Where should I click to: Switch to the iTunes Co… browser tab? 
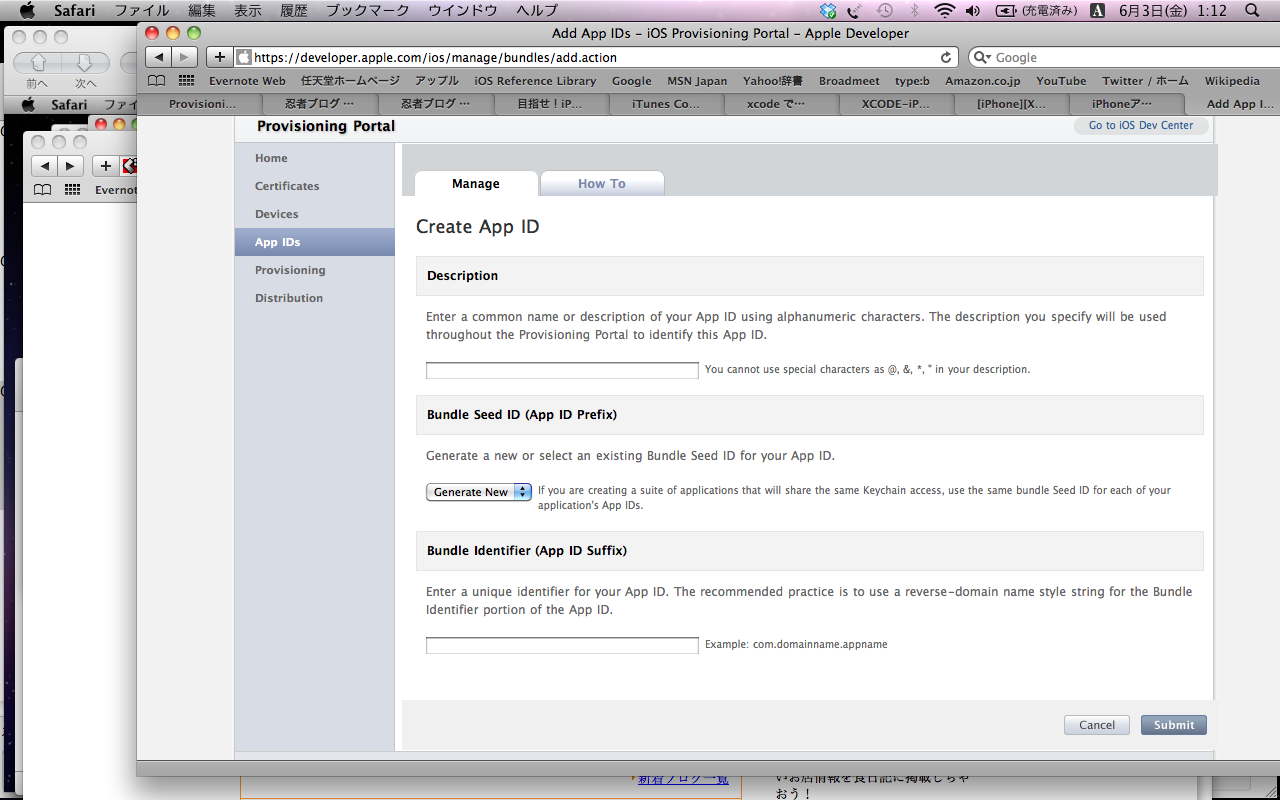tap(666, 103)
